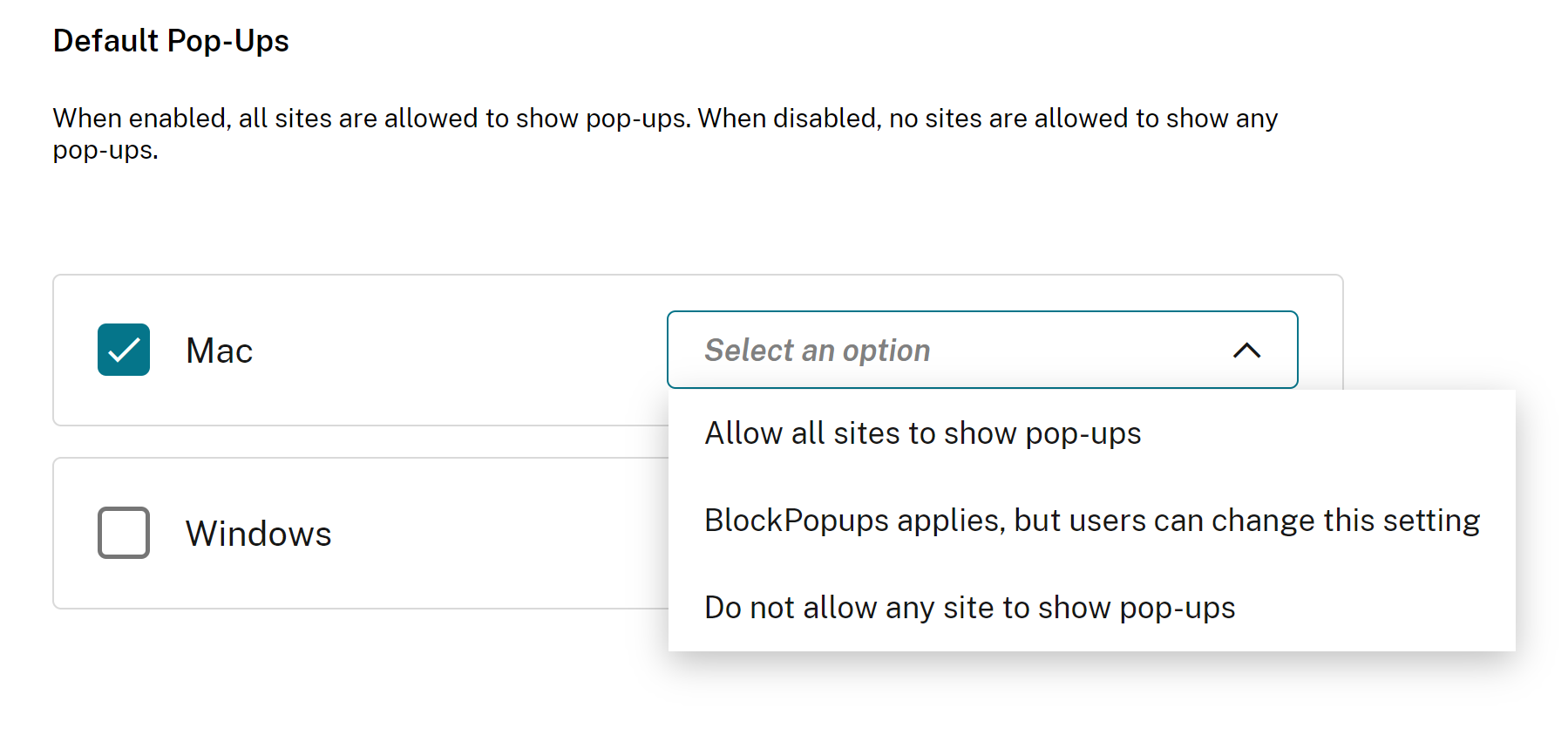Click the "pop-ups." text on the second description line
This screenshot has height=749, width=1568.
pyautogui.click(x=105, y=151)
